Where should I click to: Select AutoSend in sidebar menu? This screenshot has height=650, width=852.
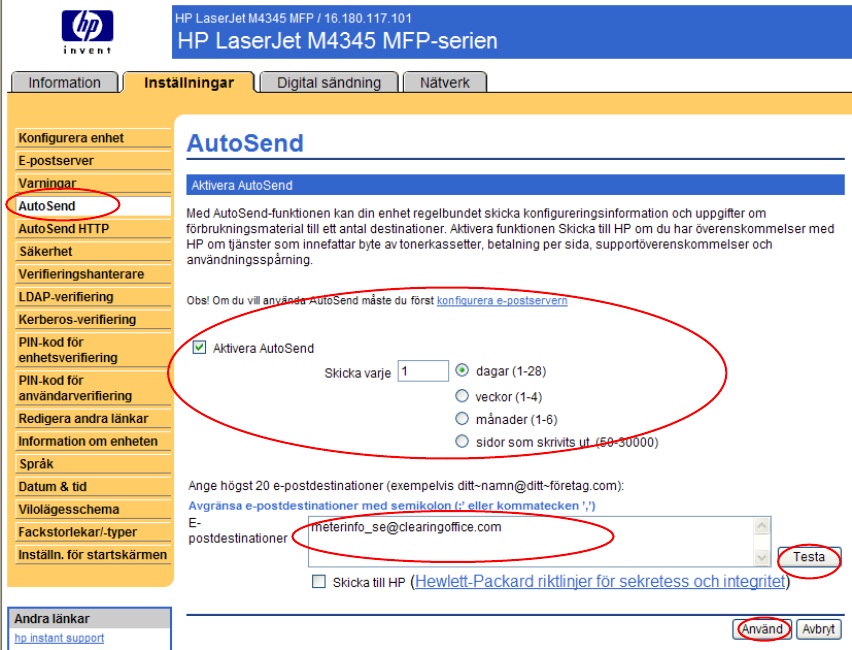pyautogui.click(x=93, y=206)
